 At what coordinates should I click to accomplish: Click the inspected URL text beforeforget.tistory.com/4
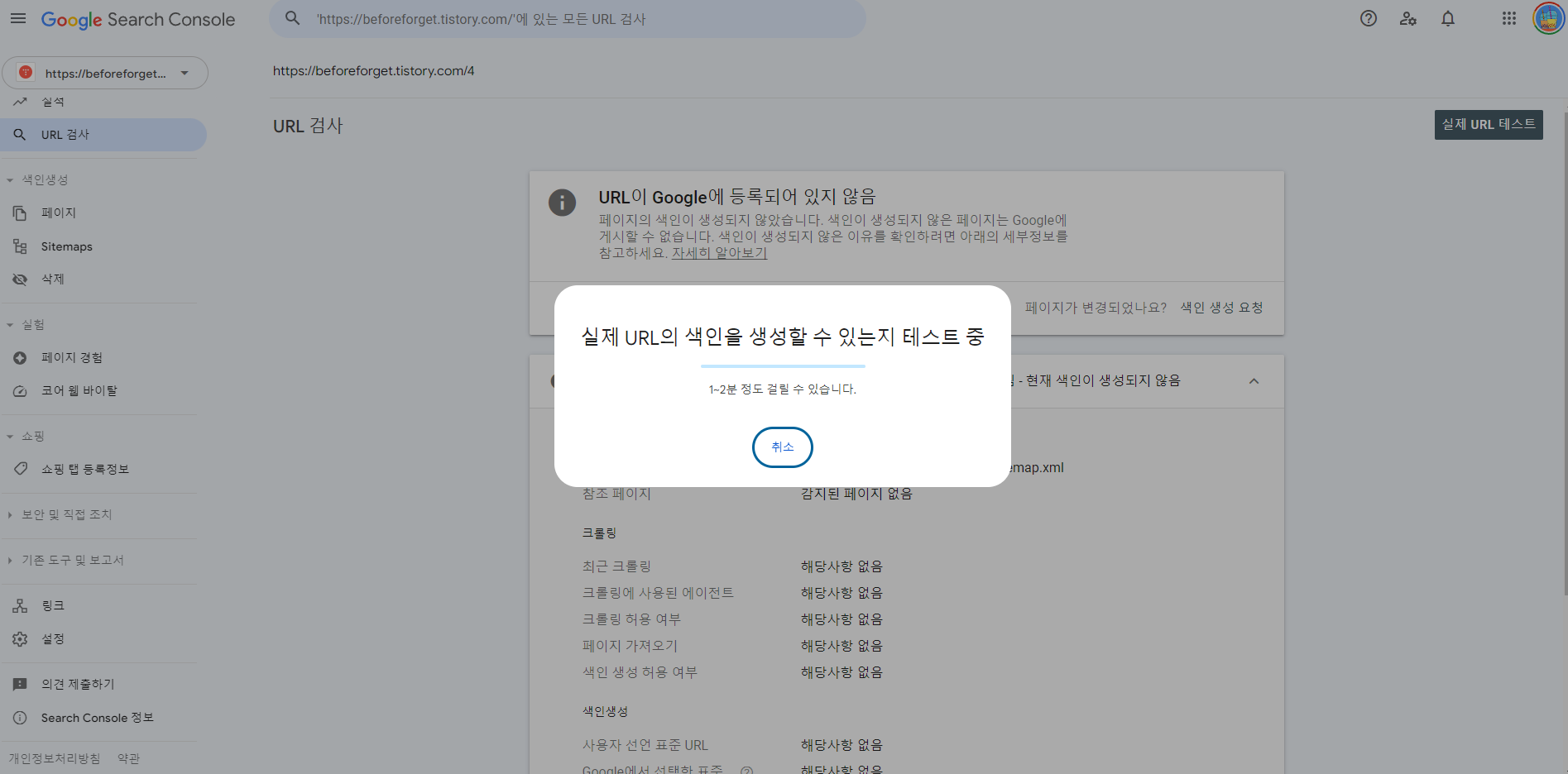373,71
